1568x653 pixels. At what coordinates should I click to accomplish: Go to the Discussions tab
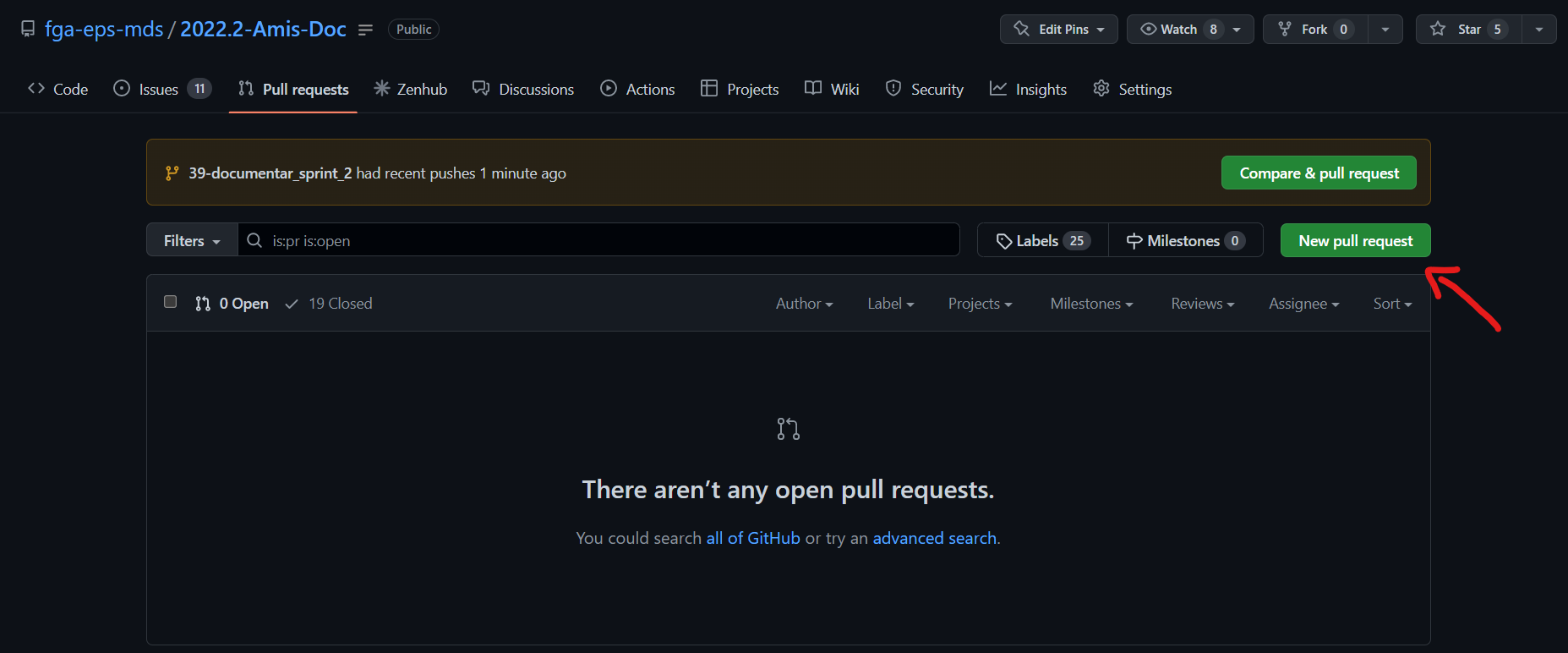(x=523, y=89)
